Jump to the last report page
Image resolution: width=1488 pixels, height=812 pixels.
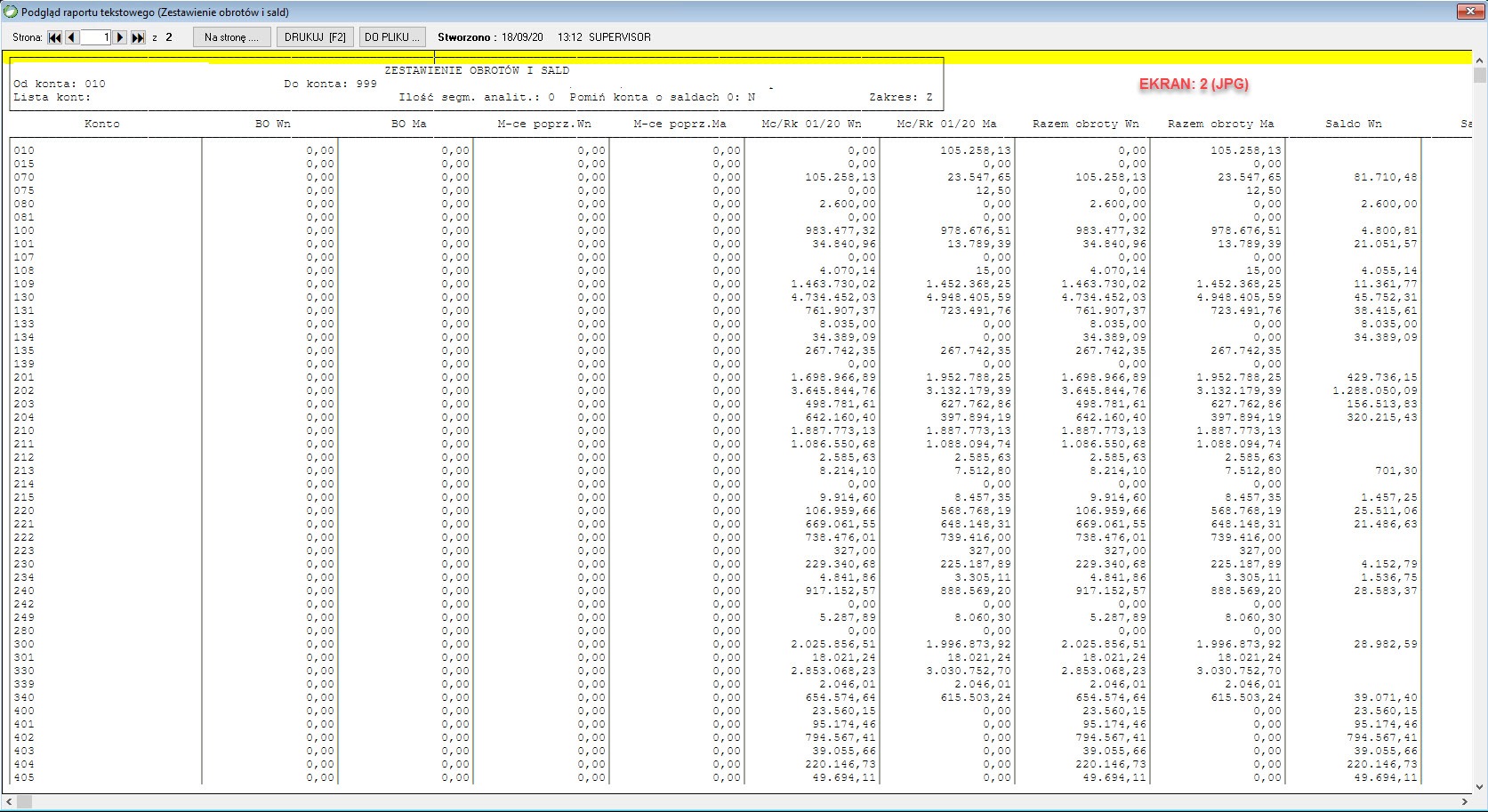coord(138,37)
